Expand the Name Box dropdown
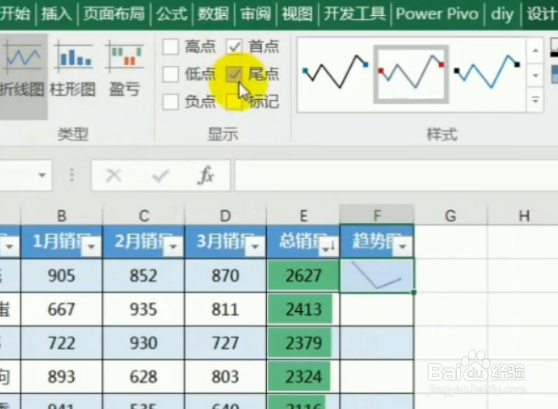 pos(42,175)
